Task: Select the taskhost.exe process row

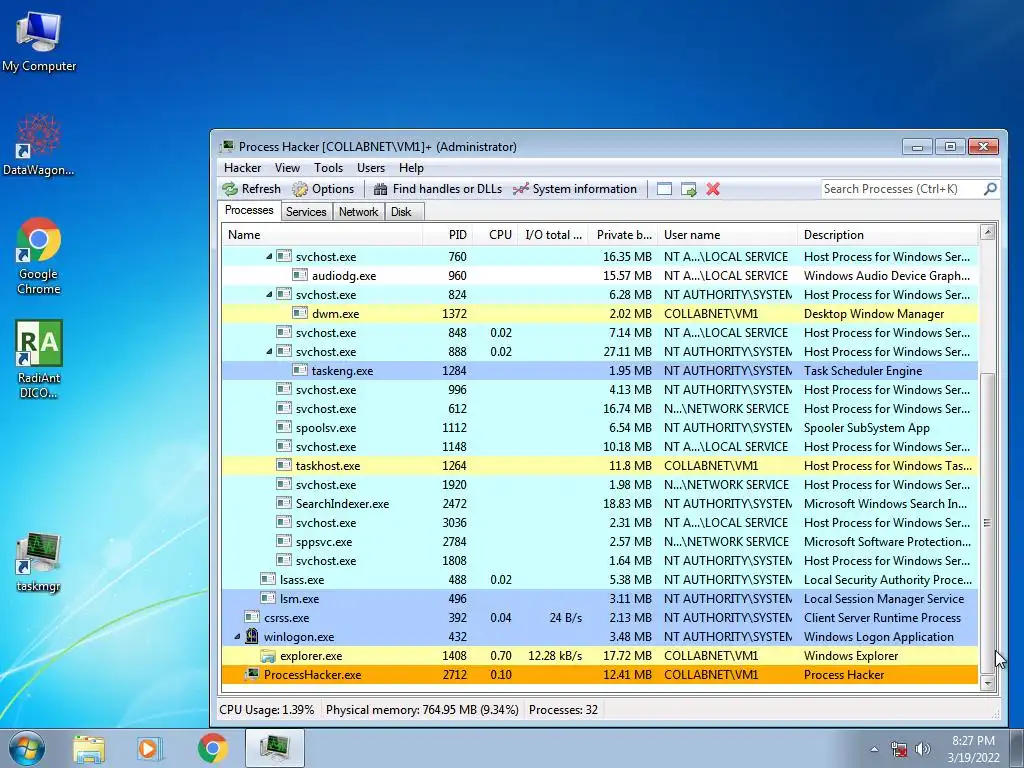Action: (600, 466)
